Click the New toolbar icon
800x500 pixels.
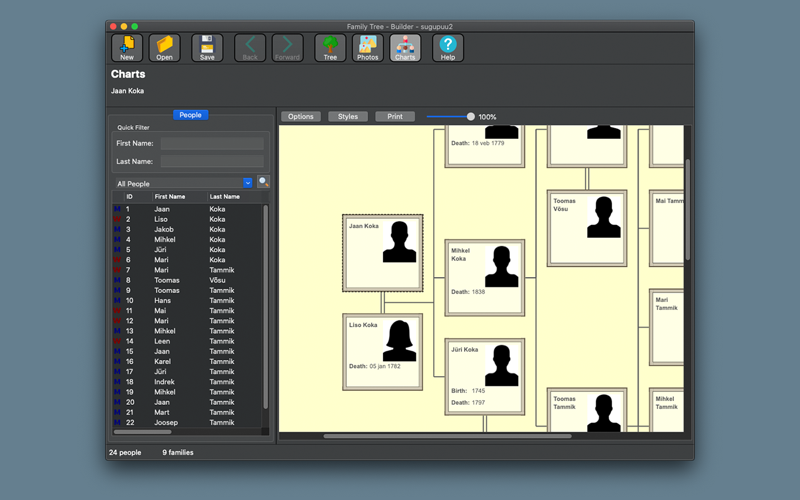pyautogui.click(x=127, y=48)
